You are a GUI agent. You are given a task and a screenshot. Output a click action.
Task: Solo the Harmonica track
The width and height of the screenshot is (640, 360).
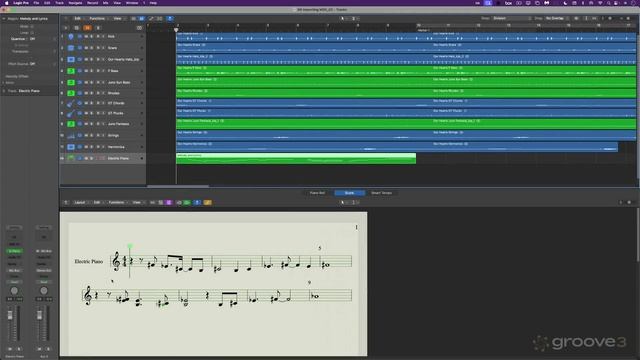pos(91,147)
